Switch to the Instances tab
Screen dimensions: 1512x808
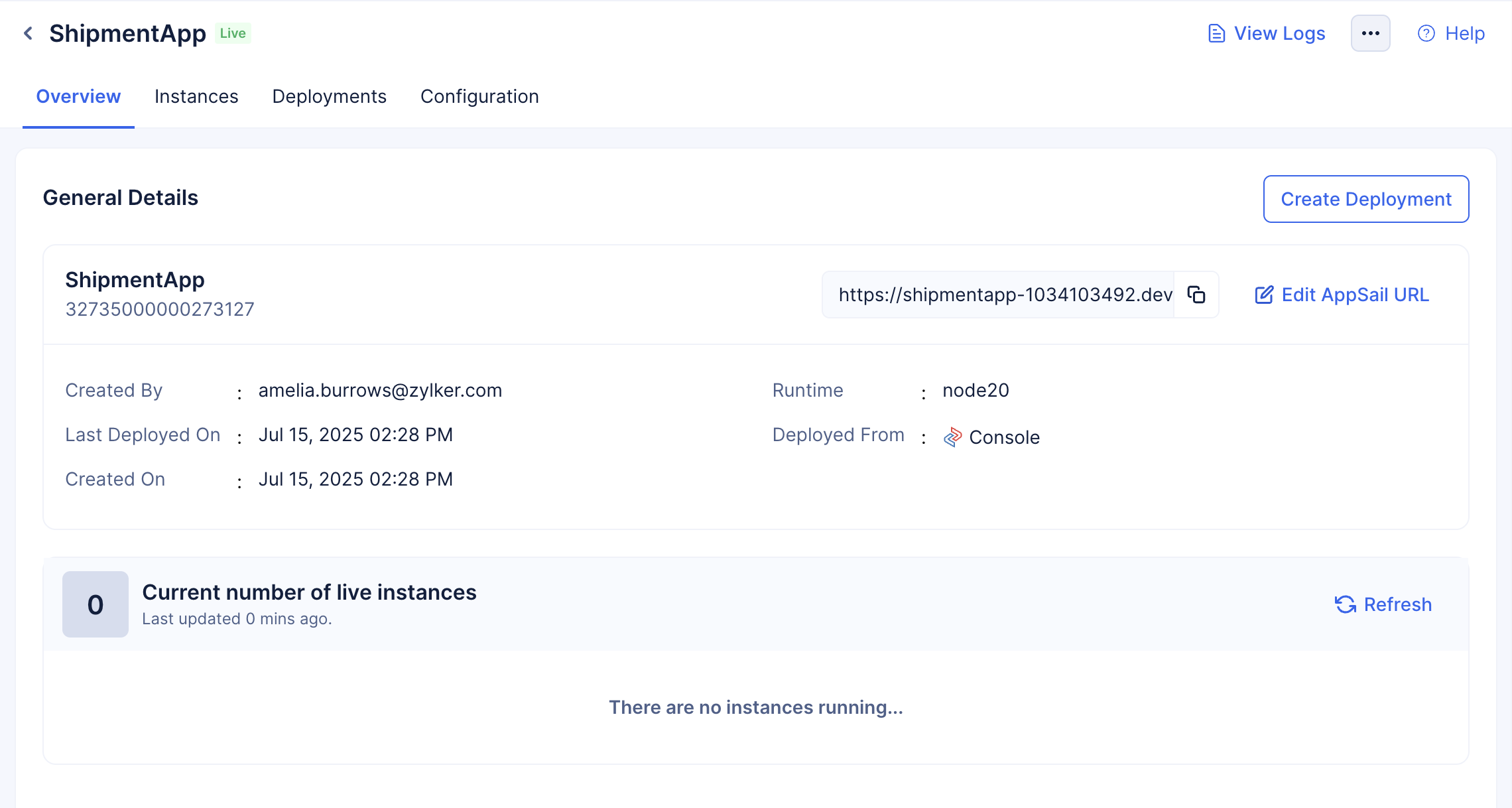196,97
